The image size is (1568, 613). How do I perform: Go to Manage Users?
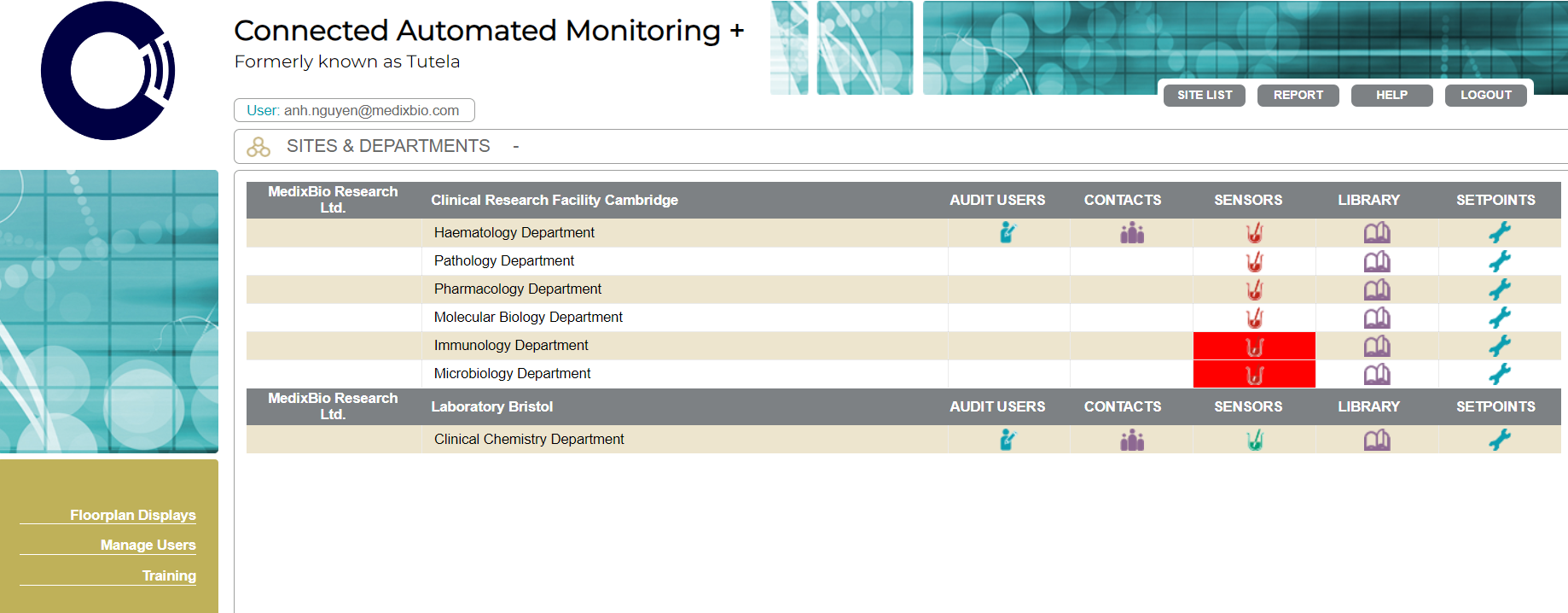(x=148, y=545)
